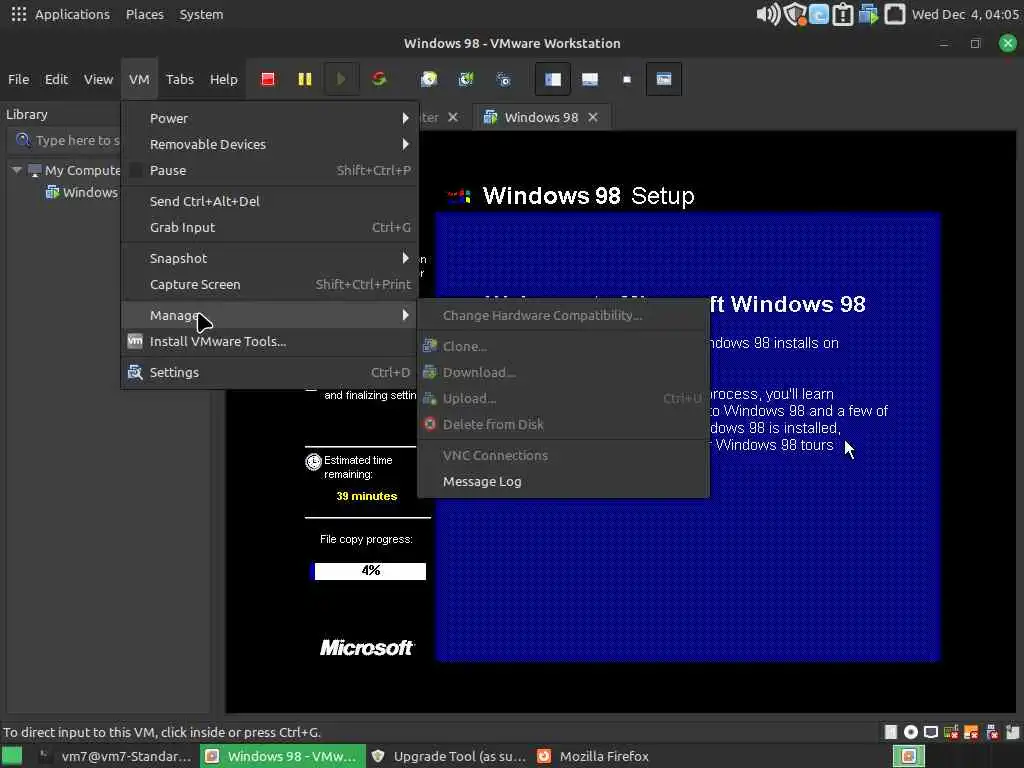1024x768 pixels.
Task: Select Grab Input menu entry
Action: [x=269, y=227]
